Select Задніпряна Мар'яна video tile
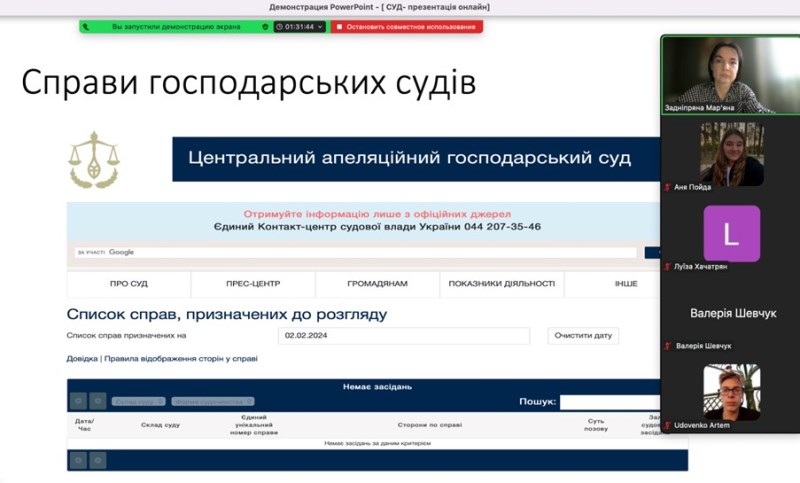Viewport: 800px width, 483px height. (731, 75)
